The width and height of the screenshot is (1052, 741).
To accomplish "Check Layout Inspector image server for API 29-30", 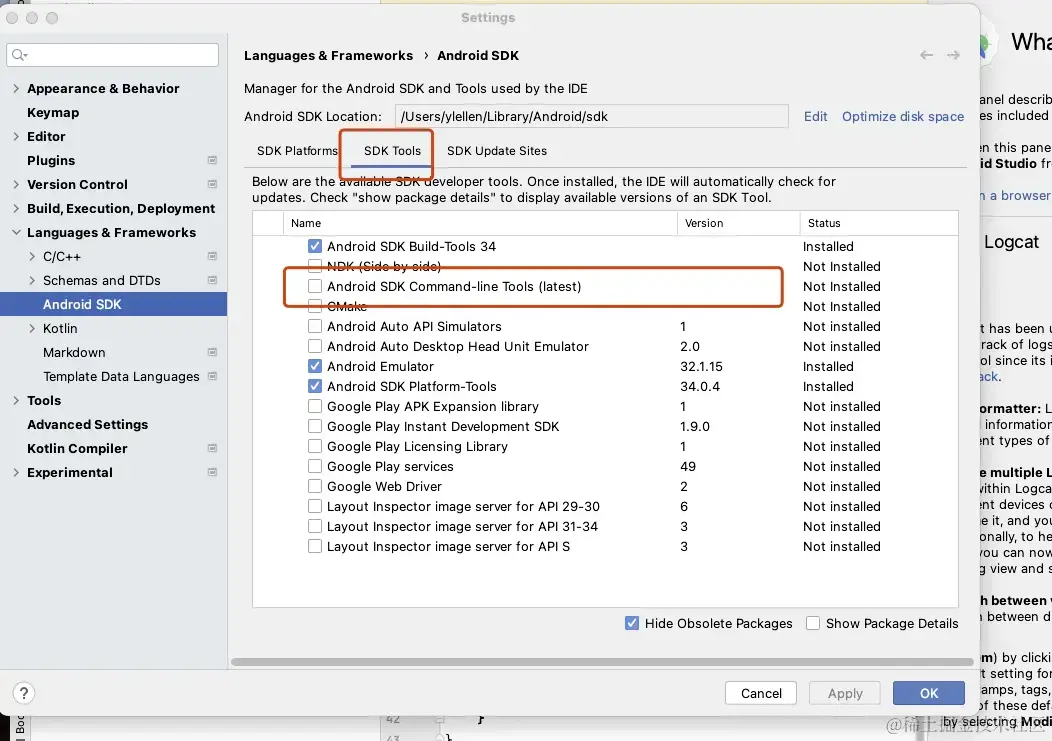I will 315,507.
